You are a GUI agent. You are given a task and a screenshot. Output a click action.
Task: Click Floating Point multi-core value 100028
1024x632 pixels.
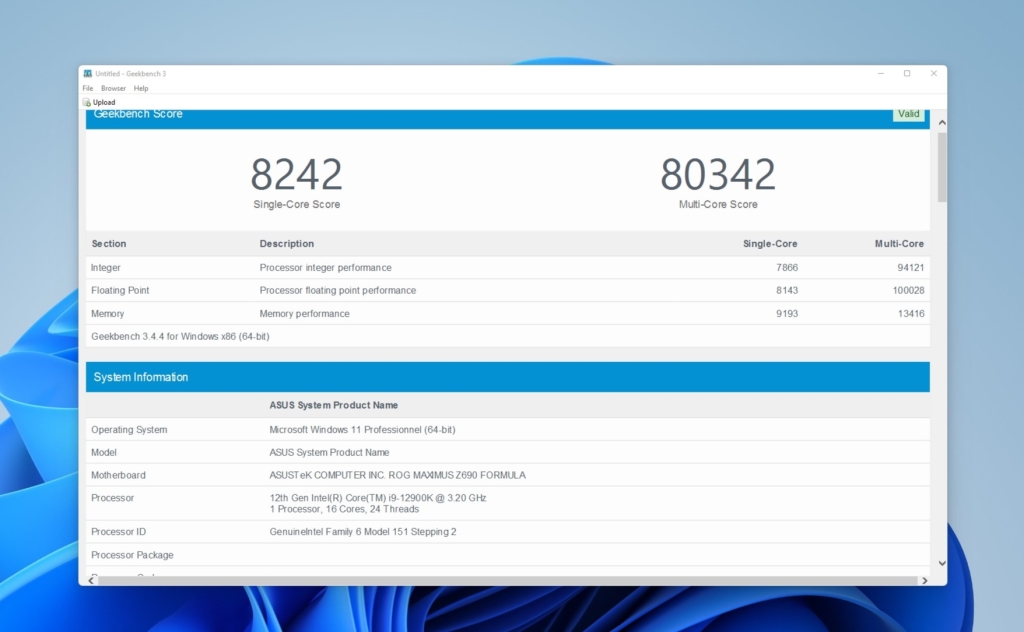pos(908,291)
